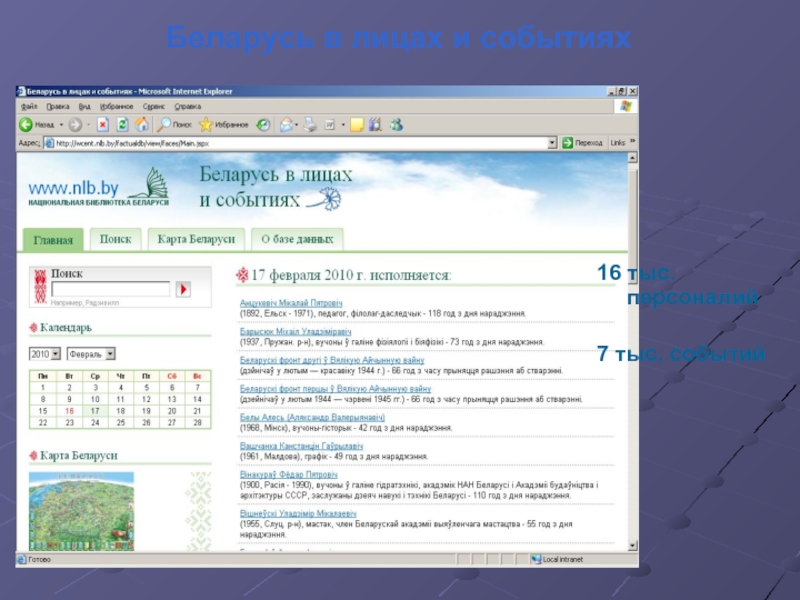
Task: Go back with the green Назад arrow
Action: (x=36, y=124)
